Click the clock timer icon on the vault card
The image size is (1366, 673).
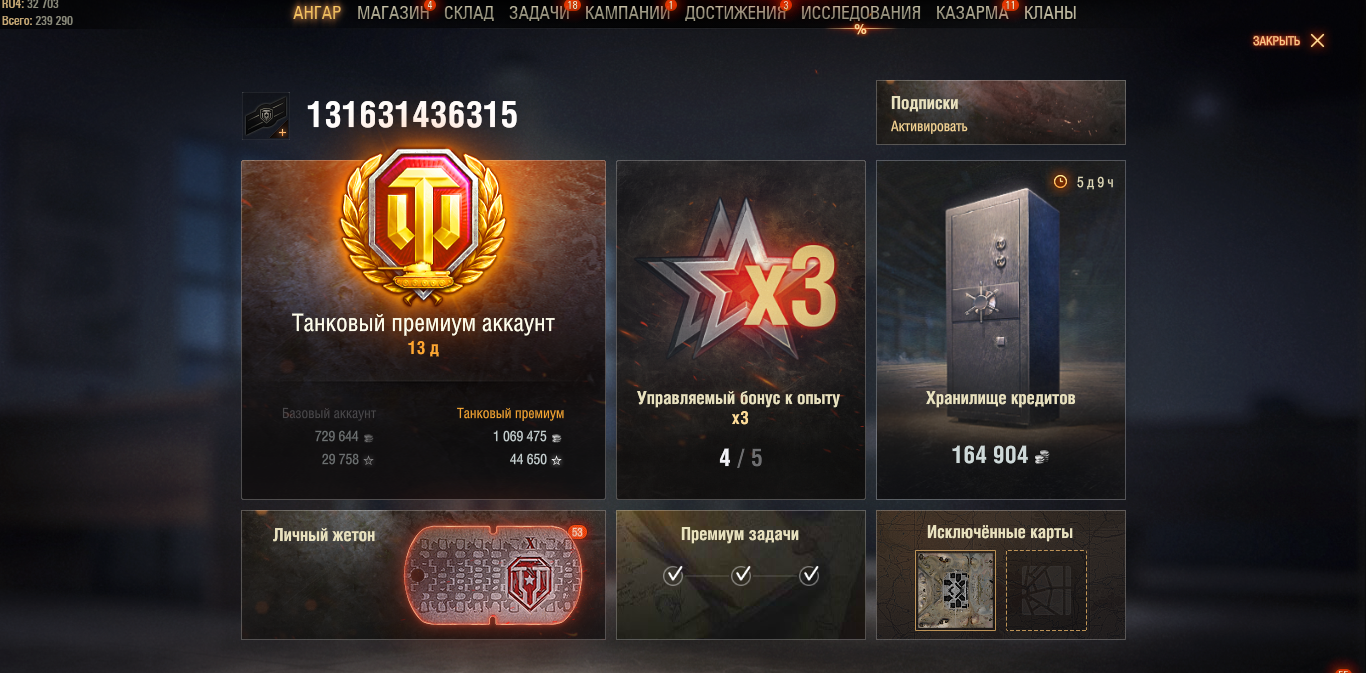click(1060, 182)
